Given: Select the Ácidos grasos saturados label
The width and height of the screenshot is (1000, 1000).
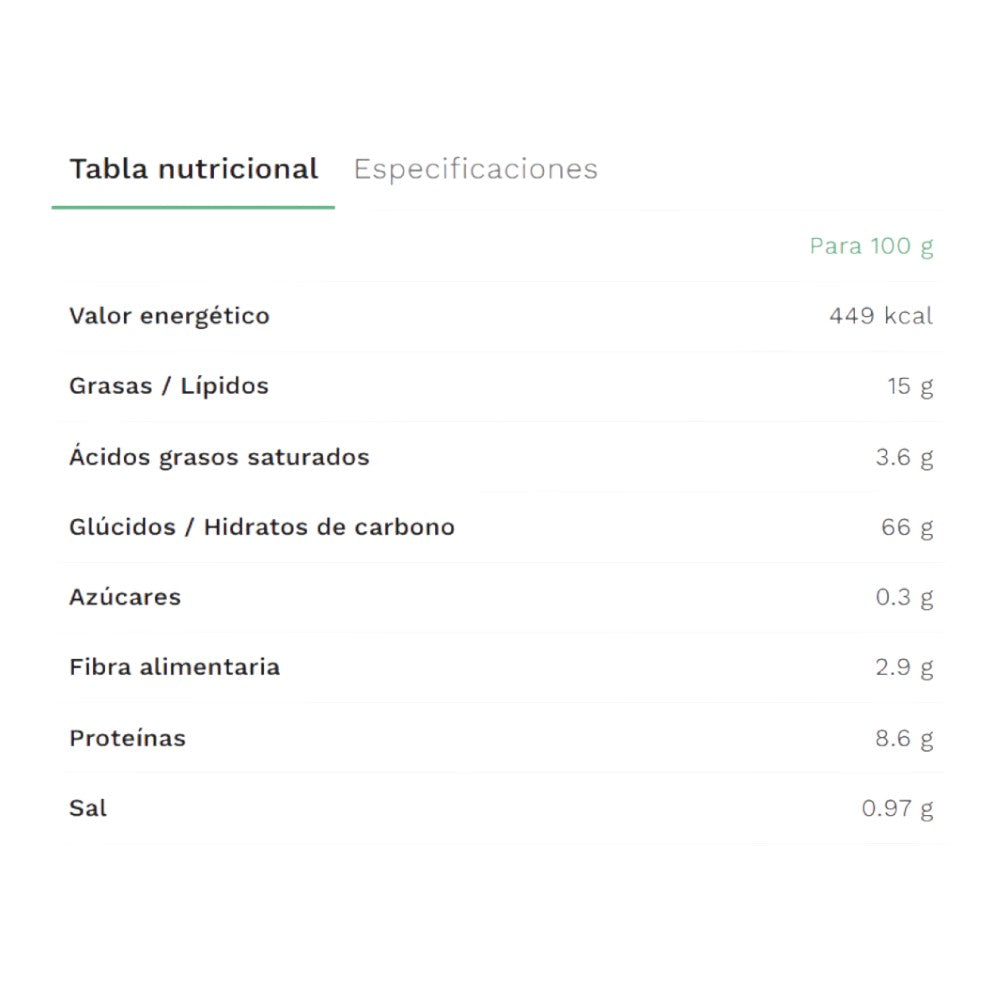Looking at the screenshot, I should (219, 457).
